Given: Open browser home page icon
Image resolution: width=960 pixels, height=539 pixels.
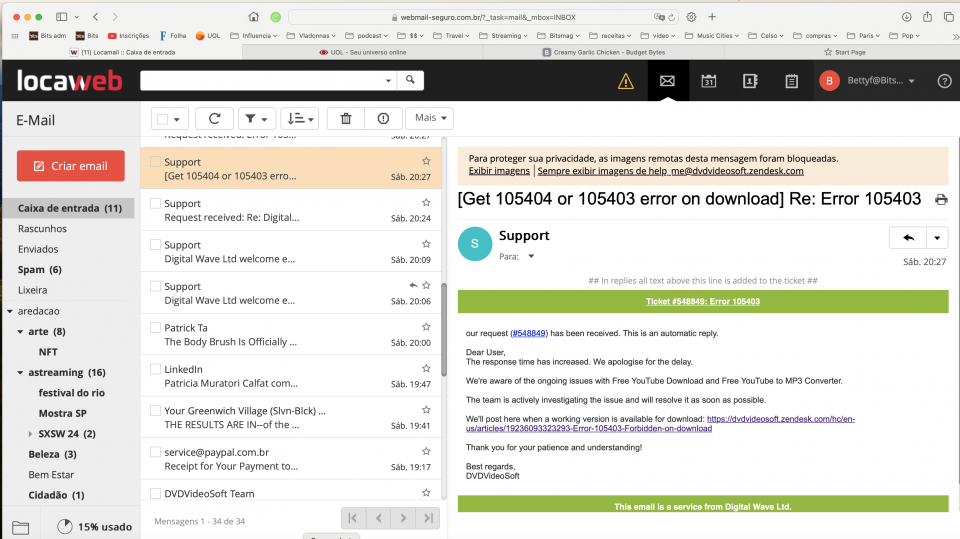Looking at the screenshot, I should point(253,17).
